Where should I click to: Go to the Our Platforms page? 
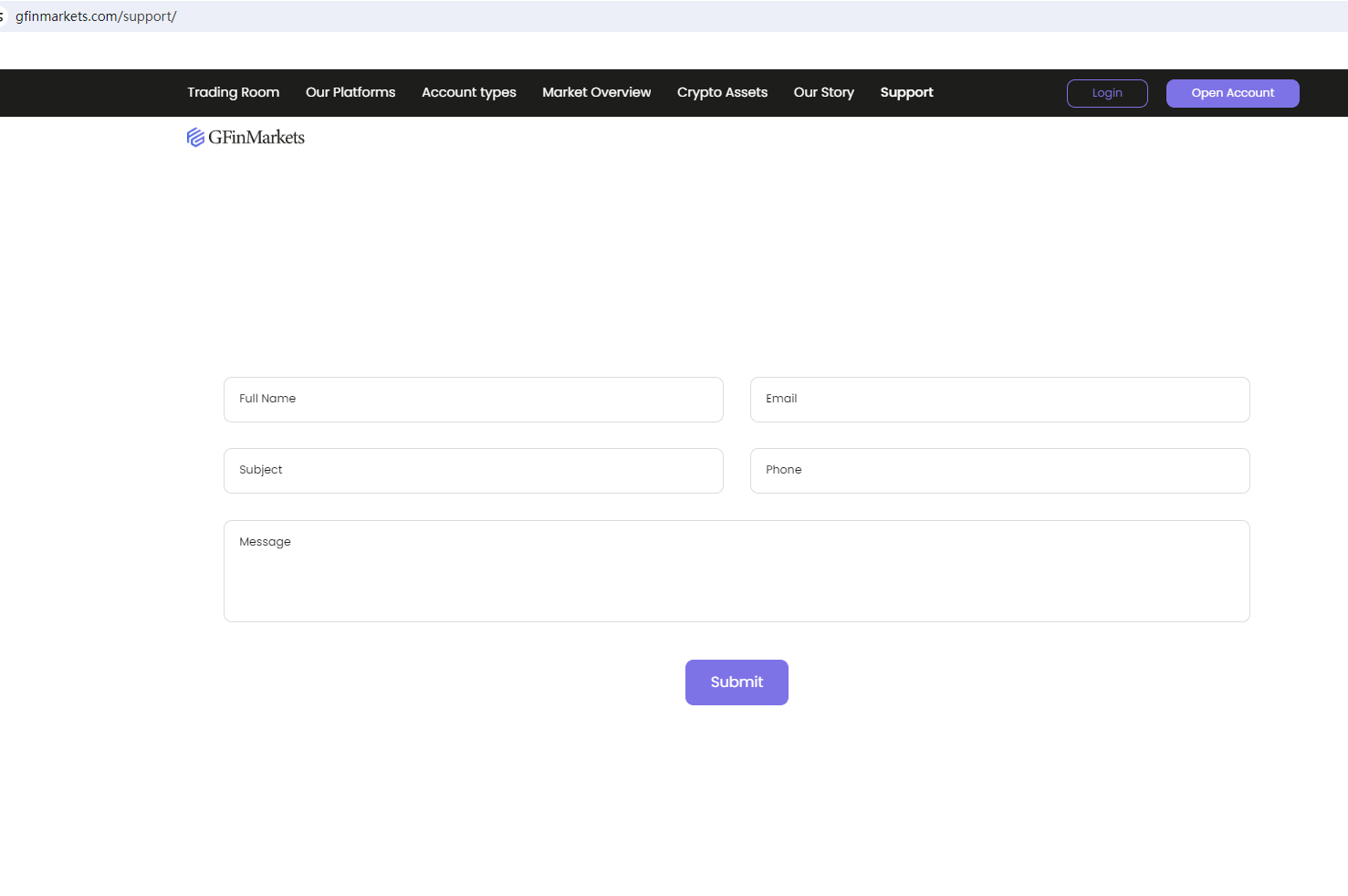(x=350, y=92)
